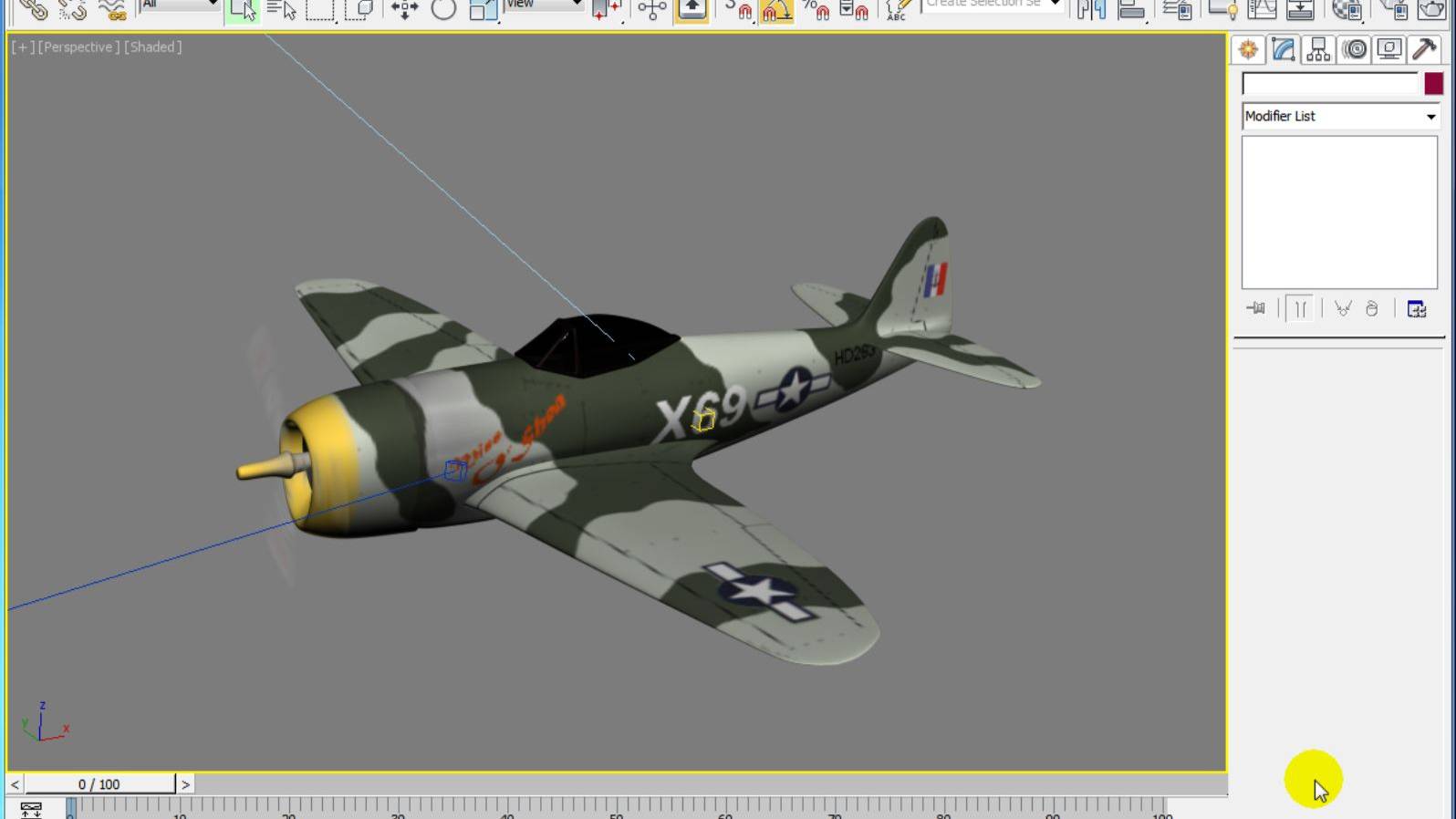Click the teapot Render Production icon
Viewport: 1456px width, 819px height.
(1431, 9)
